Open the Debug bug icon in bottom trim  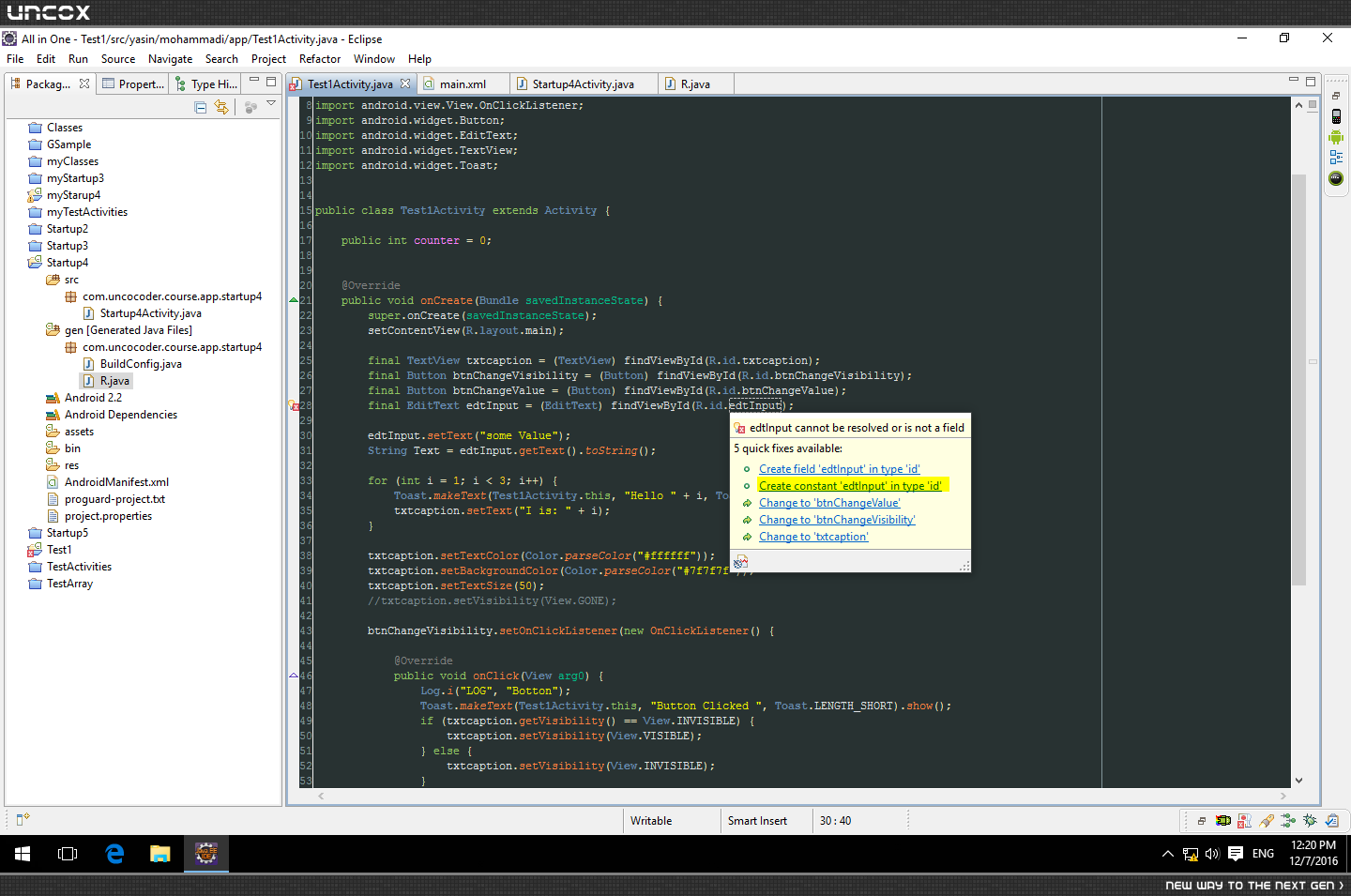coord(1310,821)
